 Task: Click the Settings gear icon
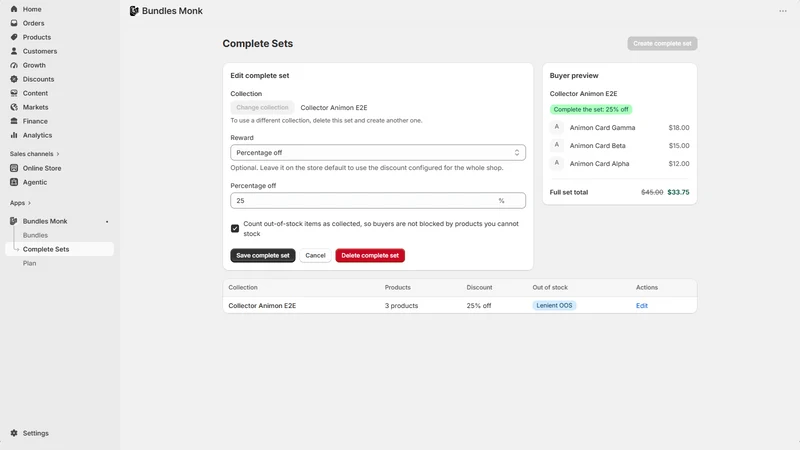14,433
